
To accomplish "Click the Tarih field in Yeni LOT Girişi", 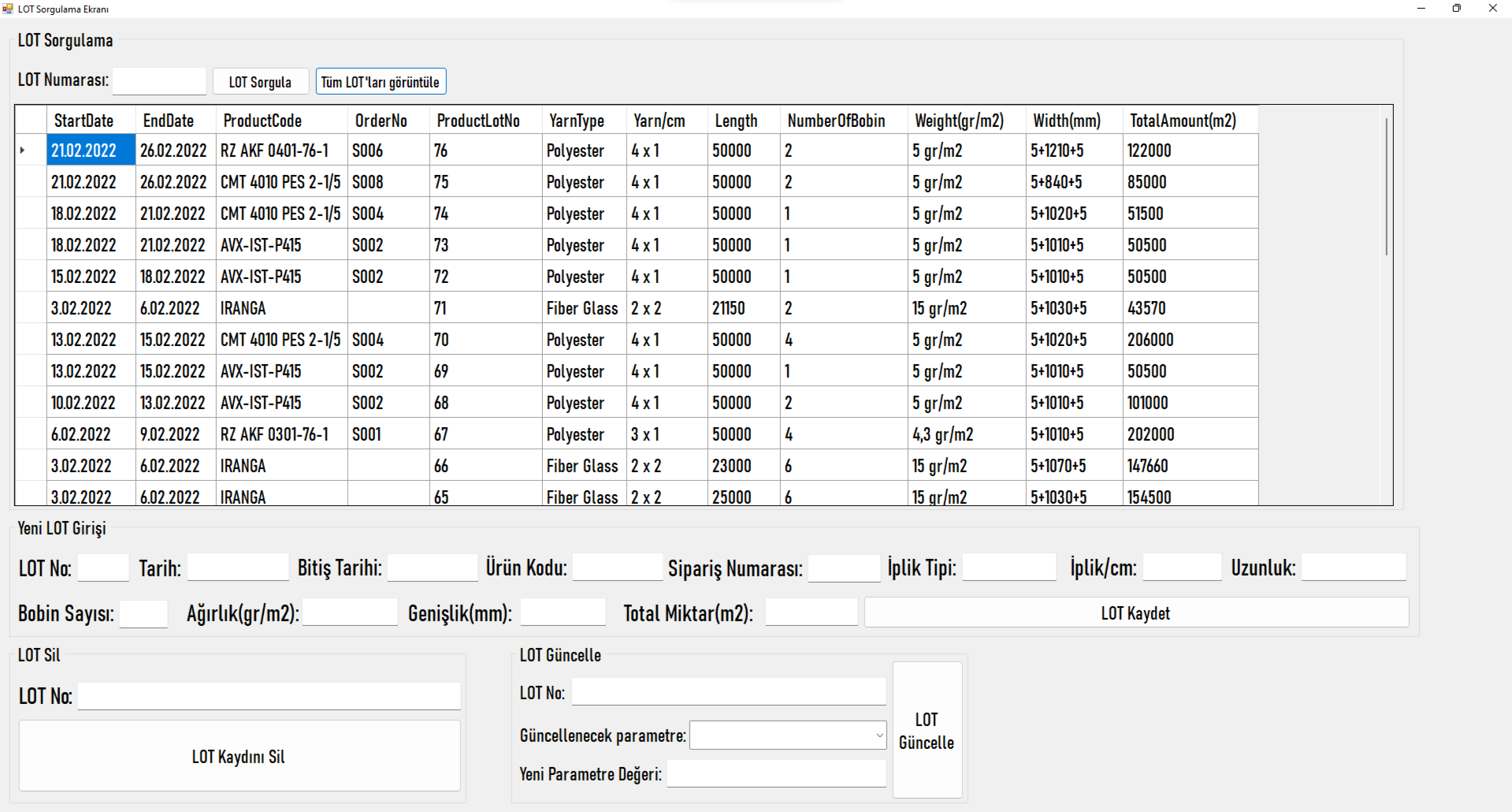I will point(238,567).
